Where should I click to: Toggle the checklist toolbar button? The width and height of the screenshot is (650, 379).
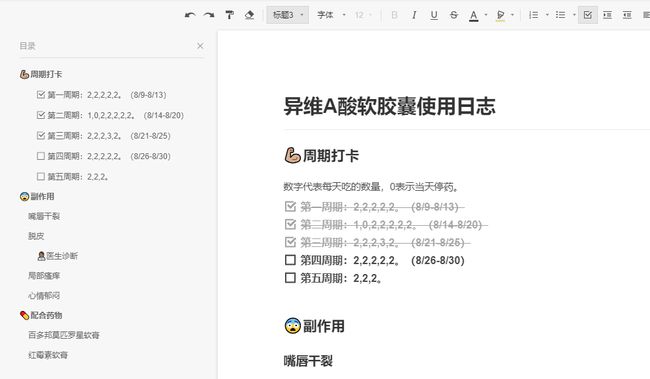tap(587, 15)
